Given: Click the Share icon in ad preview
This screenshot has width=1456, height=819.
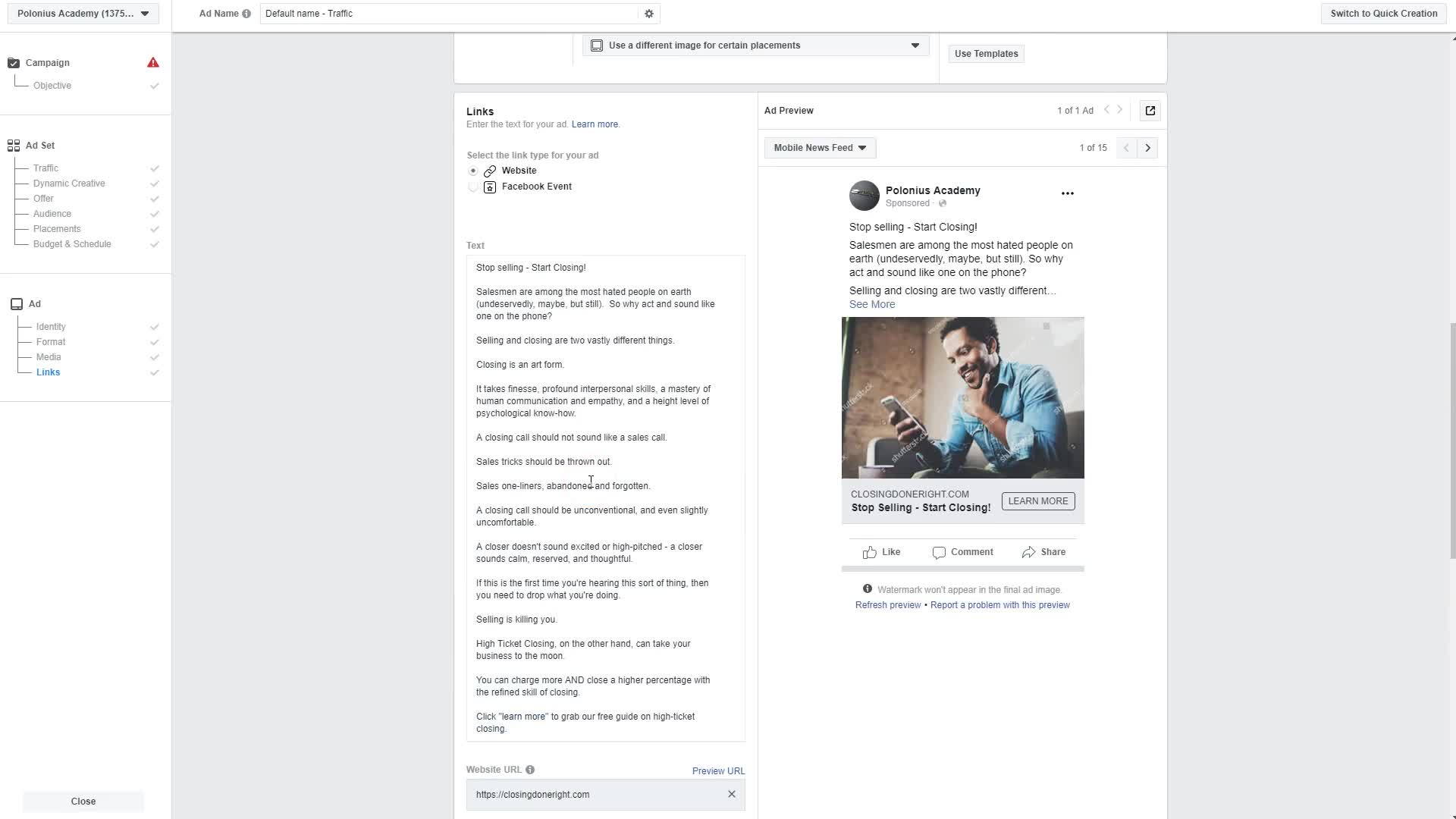Looking at the screenshot, I should click(x=1028, y=552).
